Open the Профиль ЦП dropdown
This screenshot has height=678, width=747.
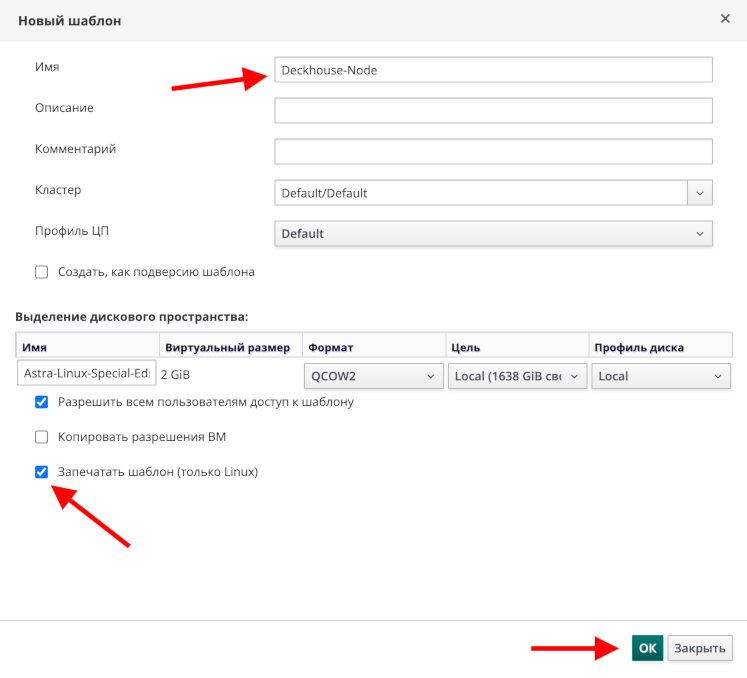492,233
